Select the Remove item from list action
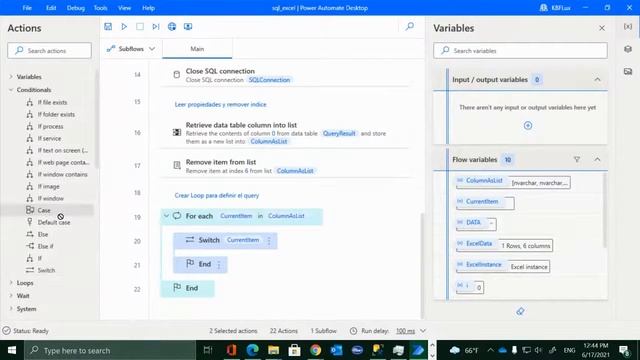This screenshot has width=640, height=360. pos(286,166)
